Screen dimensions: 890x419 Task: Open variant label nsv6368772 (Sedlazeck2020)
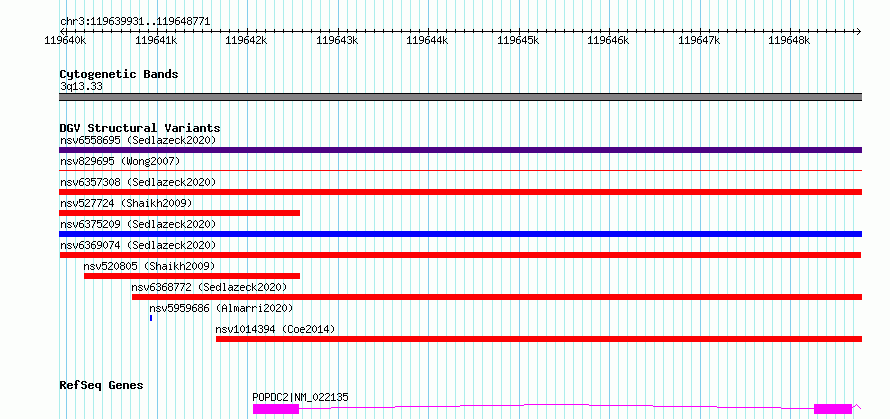[x=209, y=287]
